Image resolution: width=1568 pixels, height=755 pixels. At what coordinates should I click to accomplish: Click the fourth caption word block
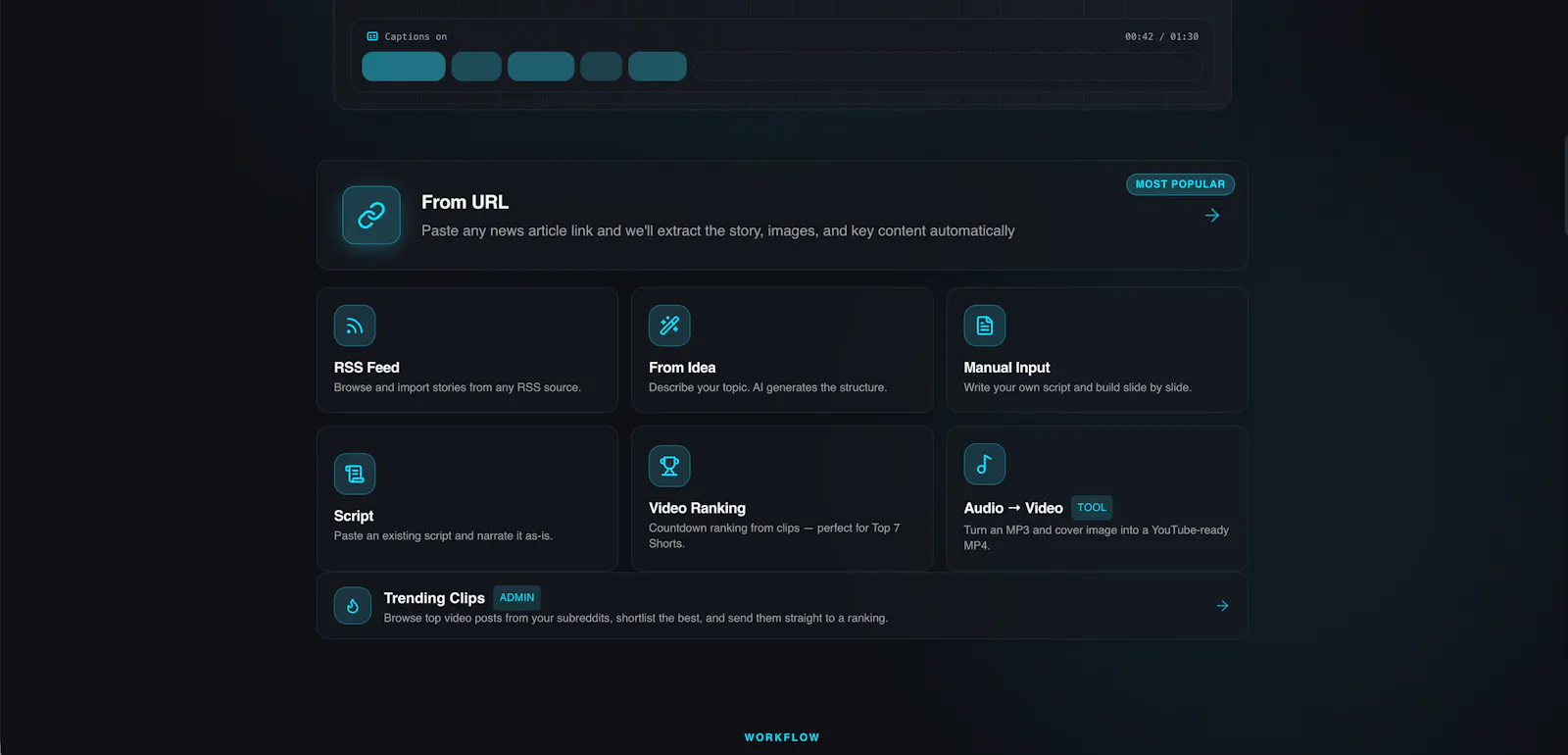(601, 67)
